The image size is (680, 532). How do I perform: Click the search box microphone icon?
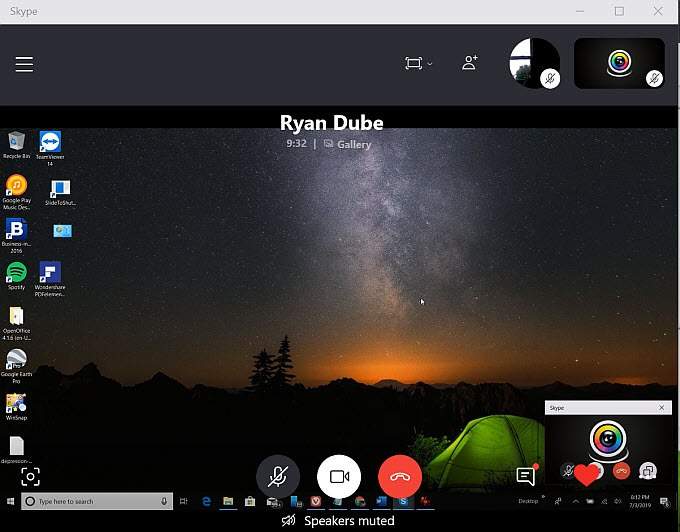click(164, 501)
